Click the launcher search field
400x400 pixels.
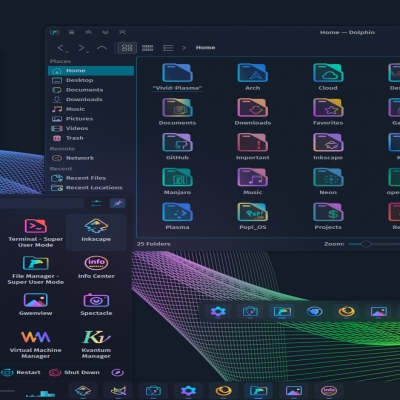[41, 203]
